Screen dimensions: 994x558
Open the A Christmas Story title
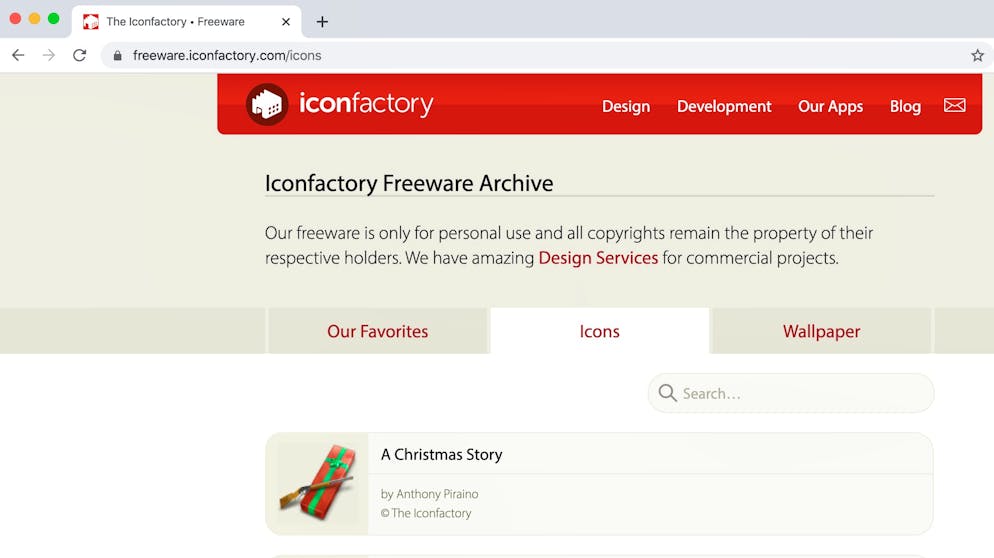tap(441, 455)
